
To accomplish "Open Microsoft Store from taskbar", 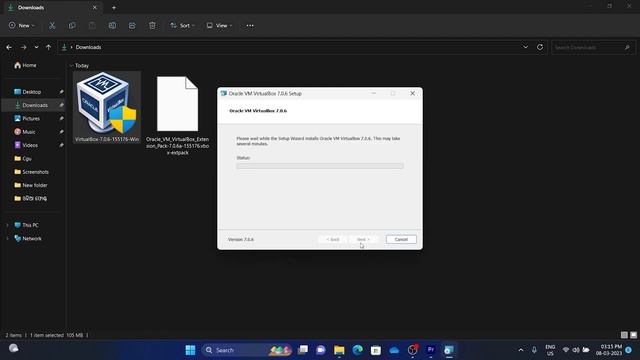I will pyautogui.click(x=376, y=350).
